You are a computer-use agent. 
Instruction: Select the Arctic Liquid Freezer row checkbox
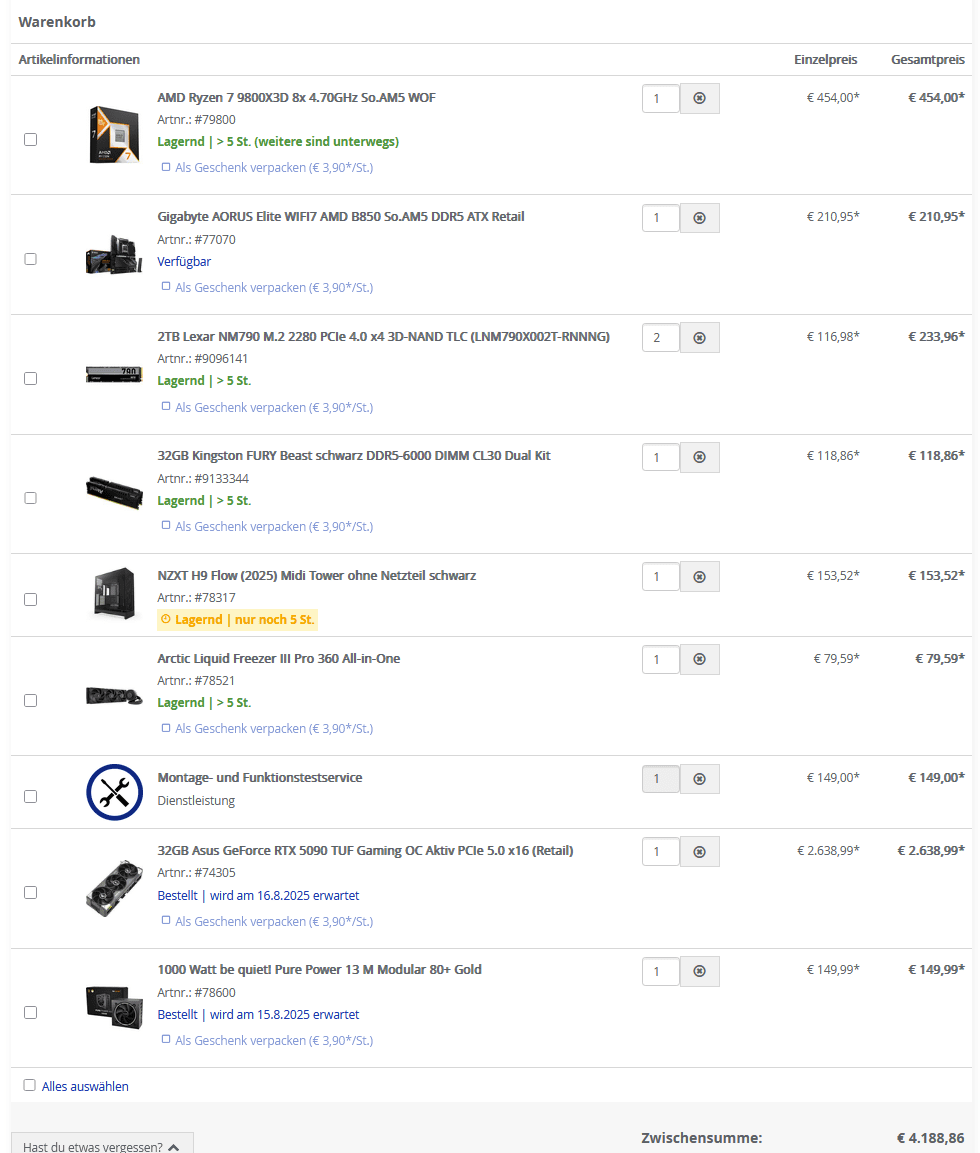30,701
